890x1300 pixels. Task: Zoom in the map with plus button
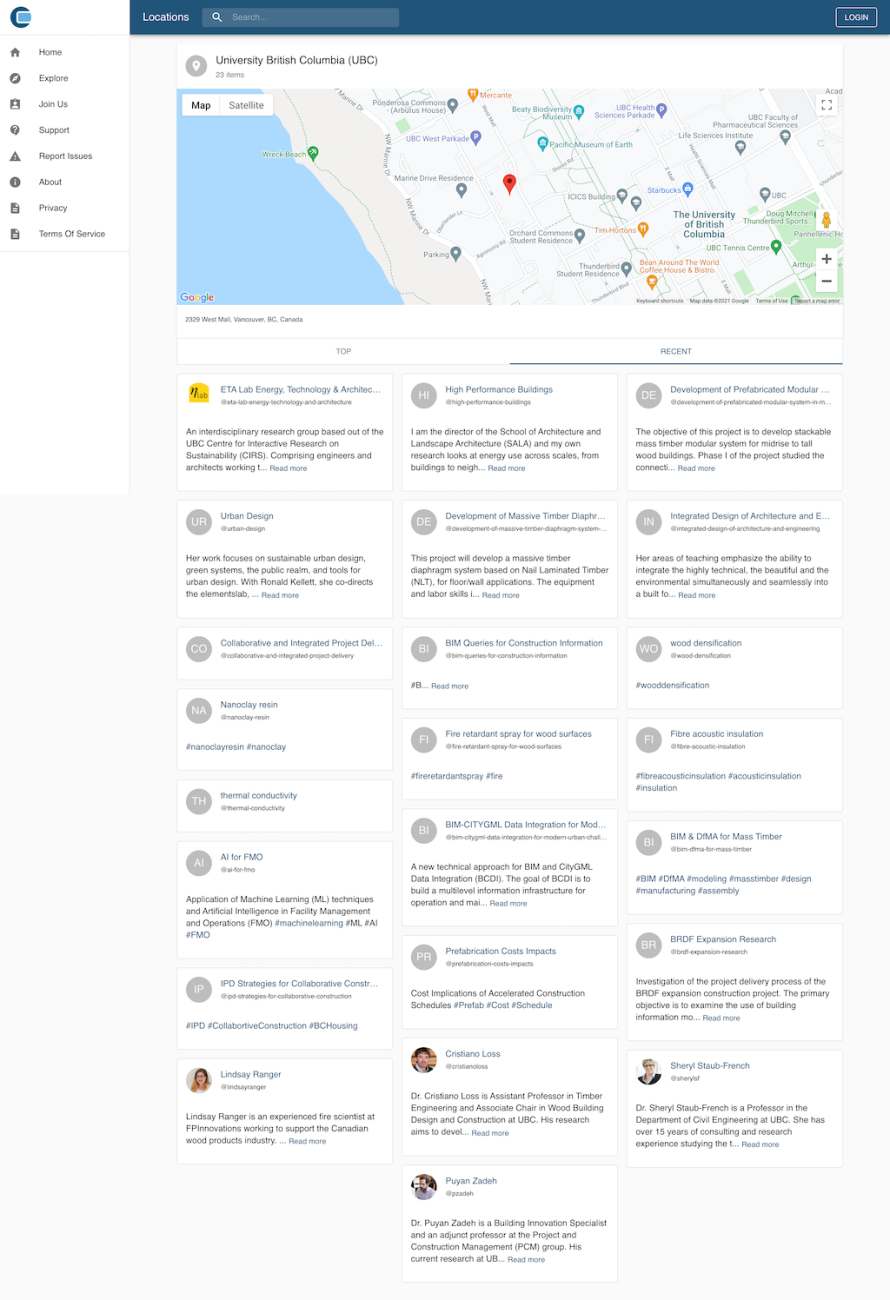pos(826,259)
